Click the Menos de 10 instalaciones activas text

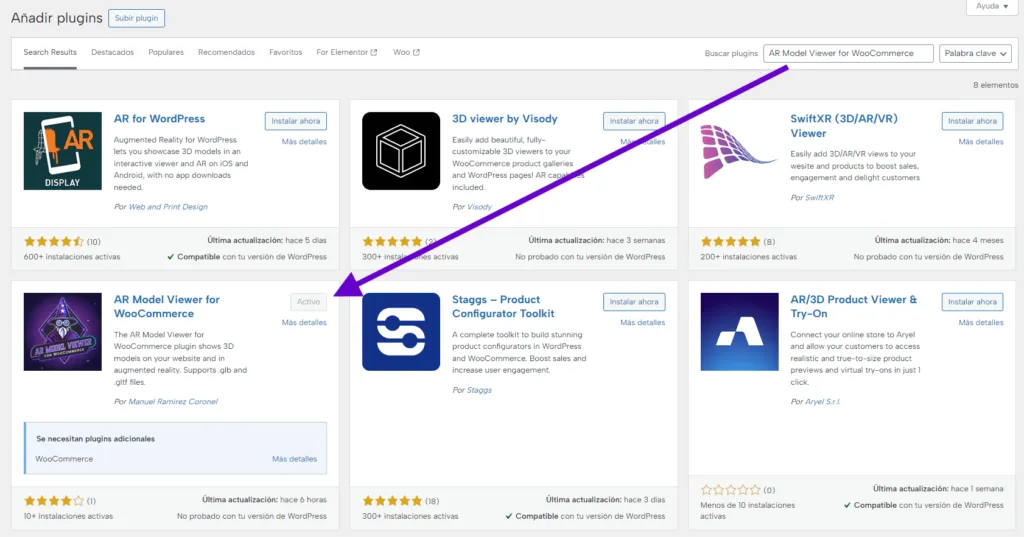[x=748, y=511]
